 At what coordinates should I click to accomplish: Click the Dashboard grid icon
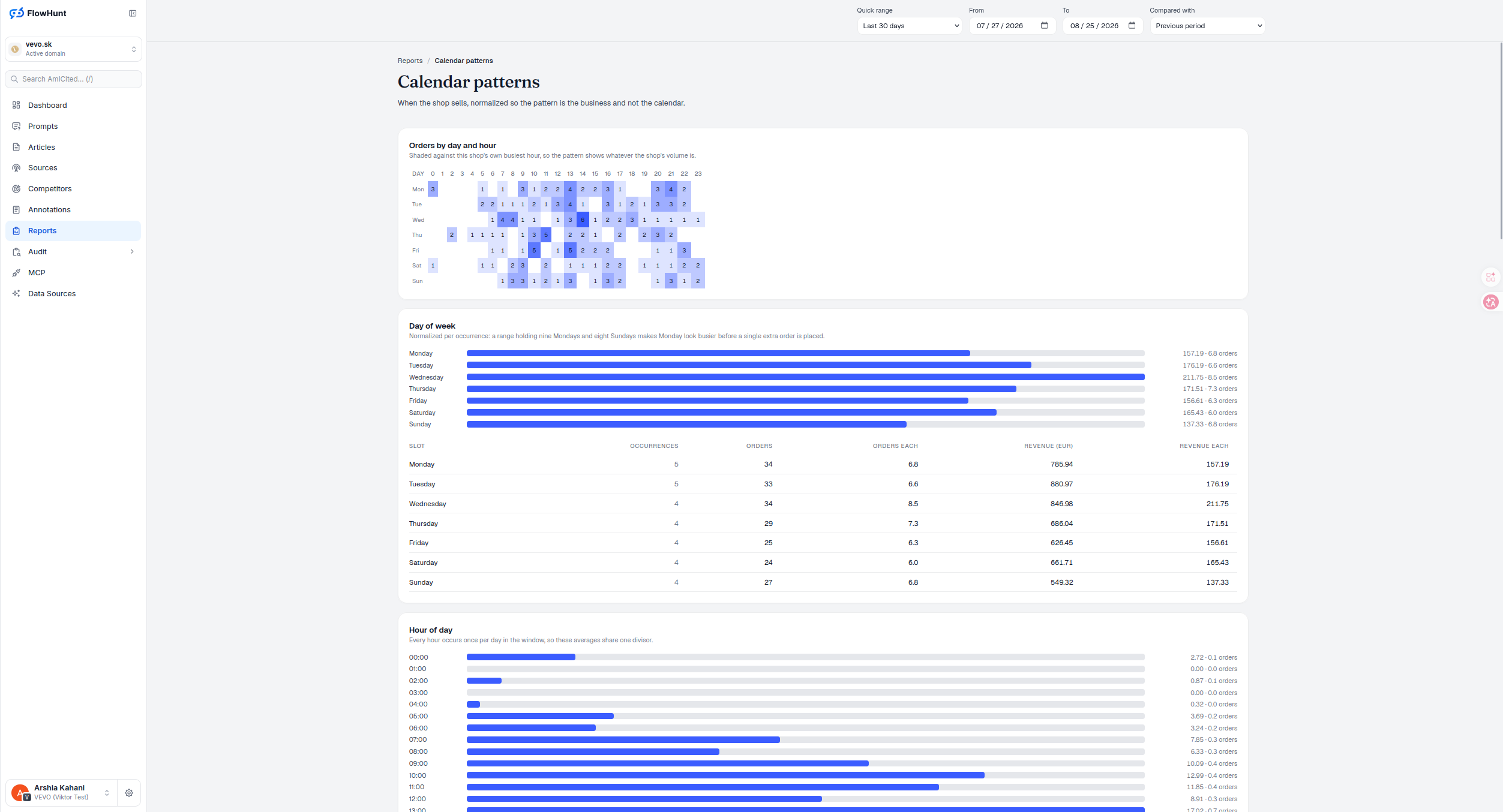[x=16, y=105]
